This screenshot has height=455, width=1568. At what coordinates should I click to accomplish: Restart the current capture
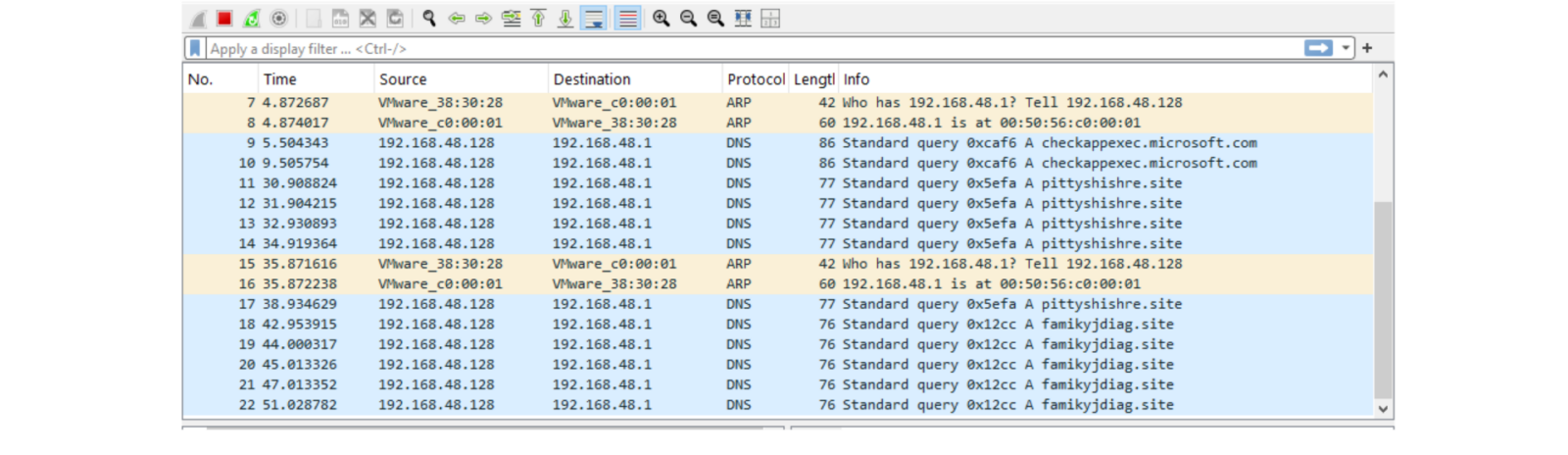252,19
